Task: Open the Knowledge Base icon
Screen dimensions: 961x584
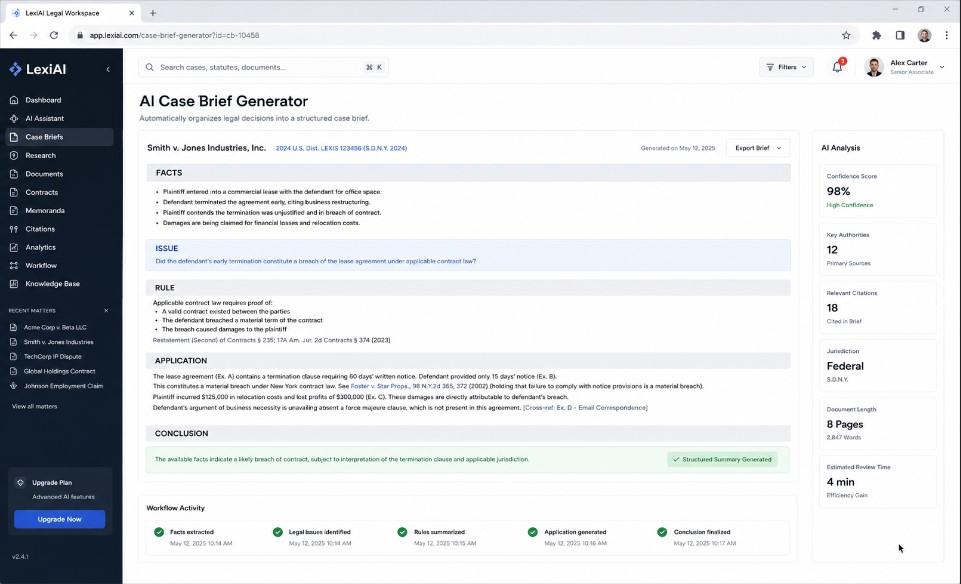Action: click(x=14, y=284)
